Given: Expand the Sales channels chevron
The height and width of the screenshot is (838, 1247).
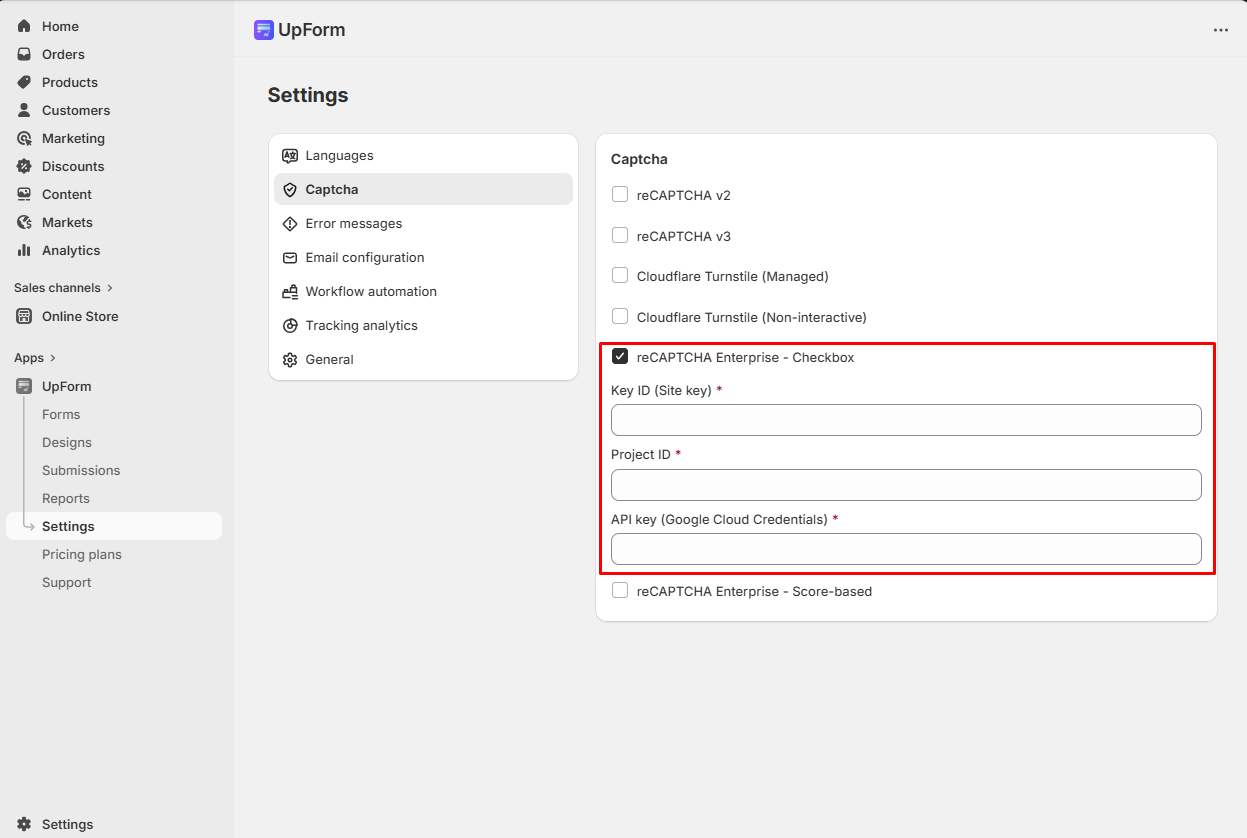Looking at the screenshot, I should click(110, 288).
